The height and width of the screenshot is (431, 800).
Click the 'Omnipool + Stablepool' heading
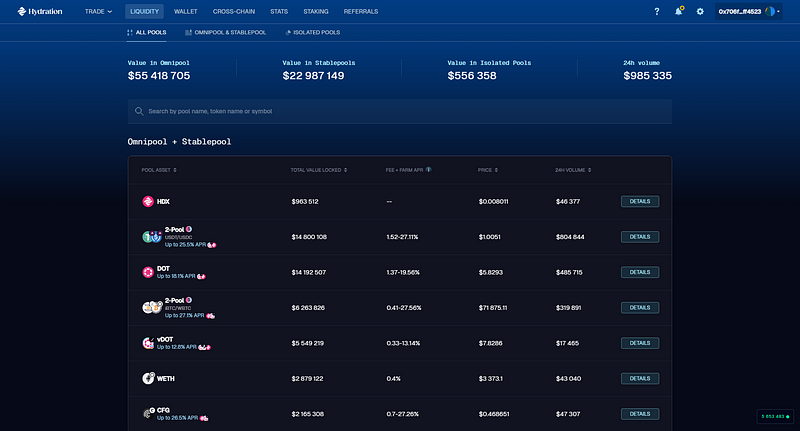pos(179,142)
